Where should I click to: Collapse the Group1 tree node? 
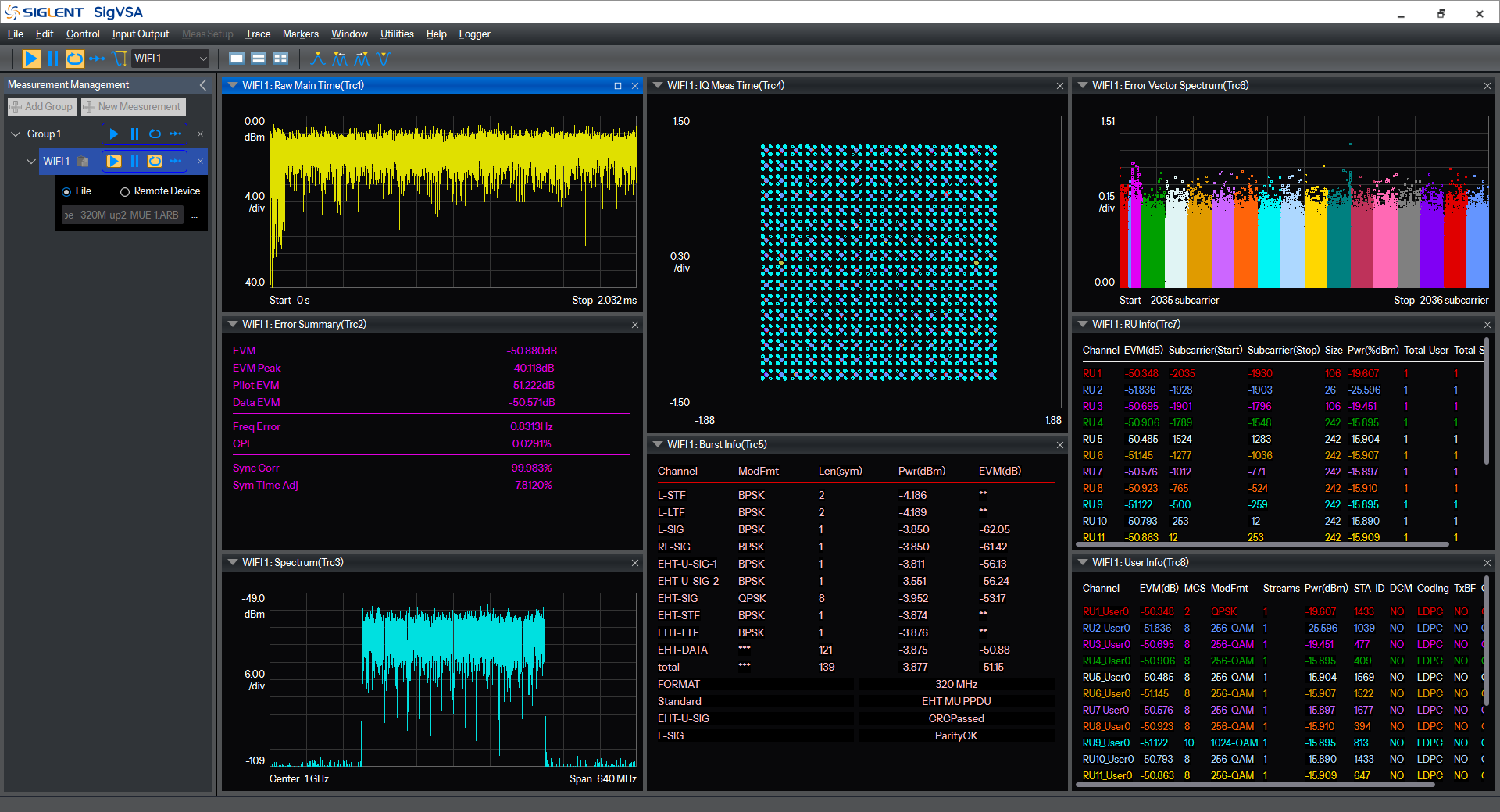click(x=16, y=134)
